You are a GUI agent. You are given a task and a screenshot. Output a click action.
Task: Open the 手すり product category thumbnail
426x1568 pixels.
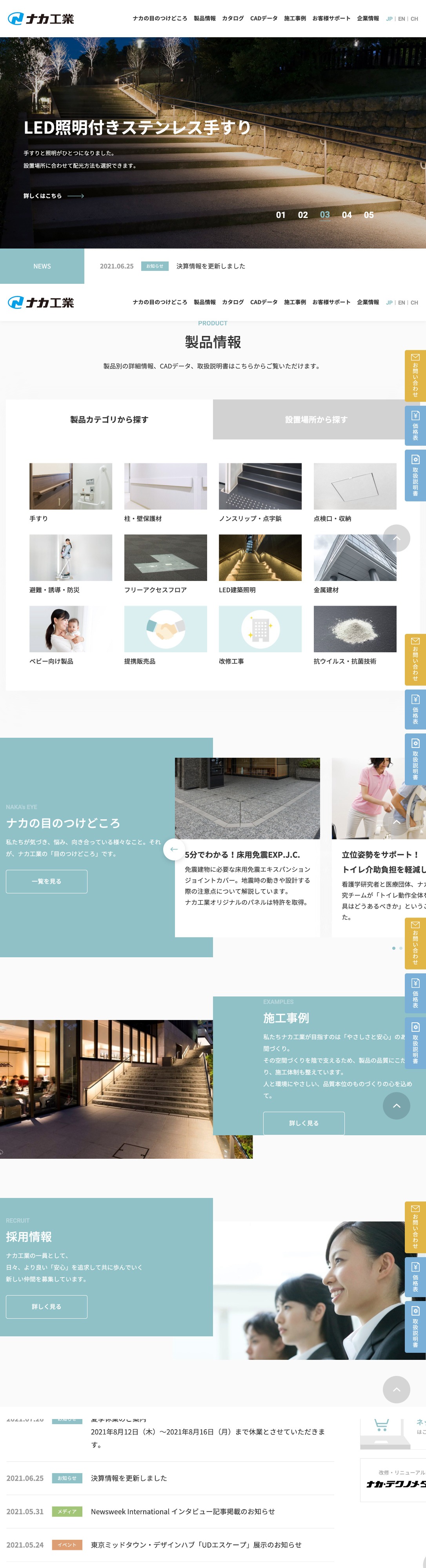tap(71, 486)
